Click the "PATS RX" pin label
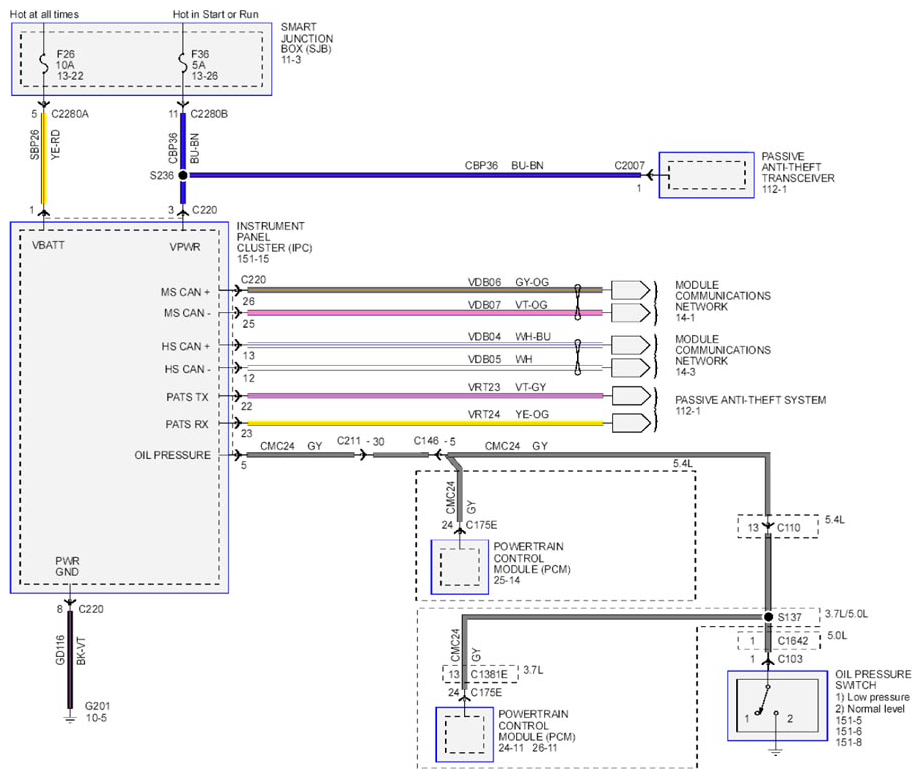The width and height of the screenshot is (921, 778). 187,424
